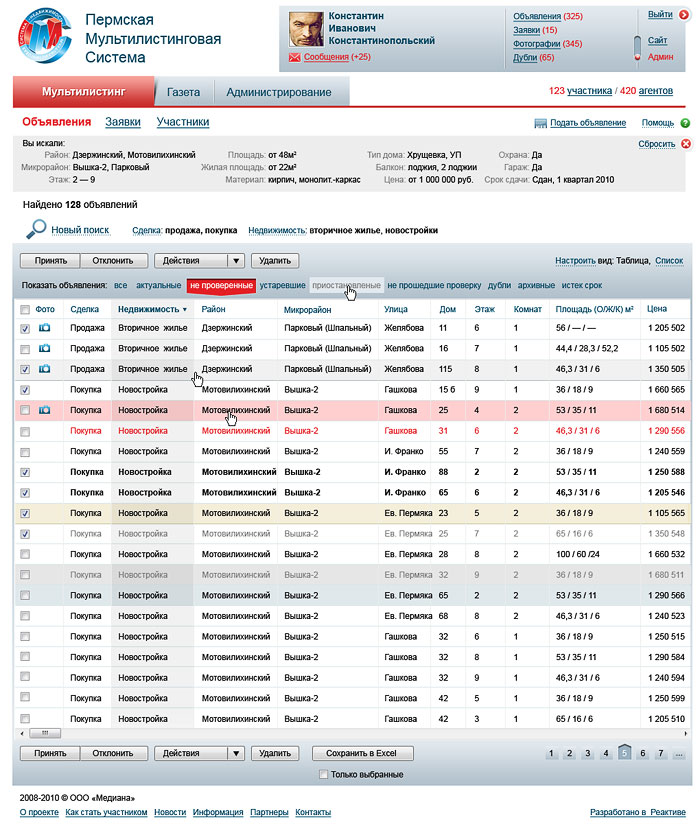Filter listings by the устаревшие link
Image resolution: width=700 pixels, height=833 pixels.
(x=283, y=286)
